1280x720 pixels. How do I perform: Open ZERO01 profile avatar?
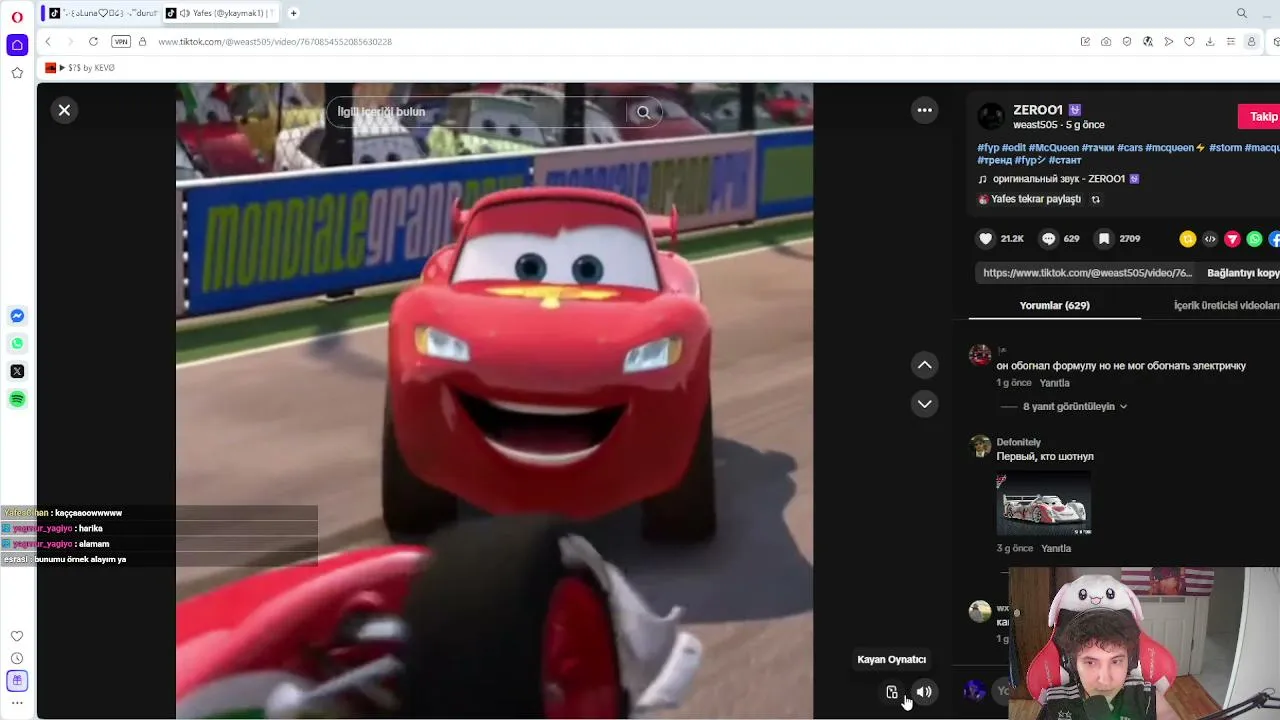coord(991,116)
